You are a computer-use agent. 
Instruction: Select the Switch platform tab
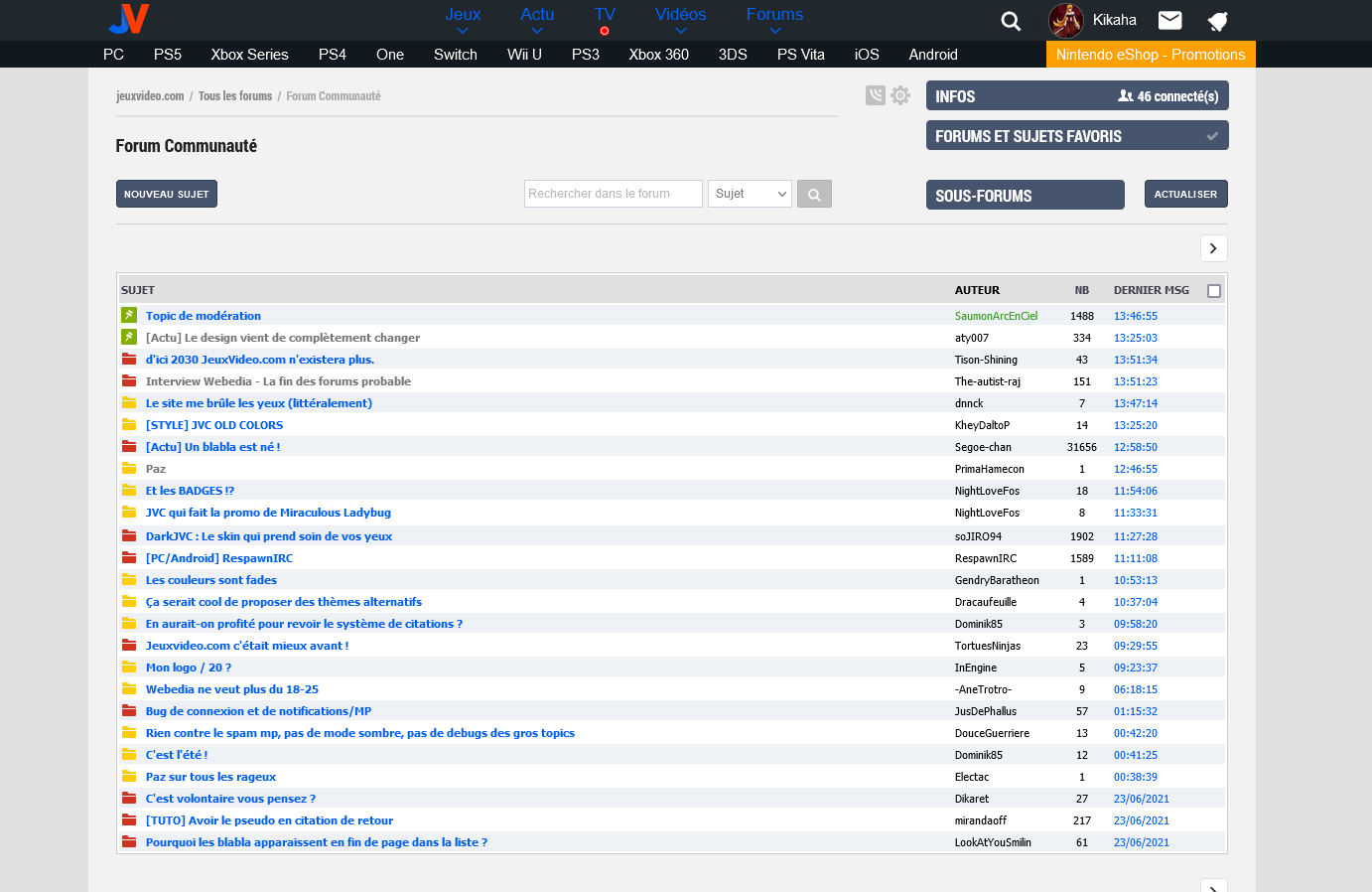[x=456, y=55]
